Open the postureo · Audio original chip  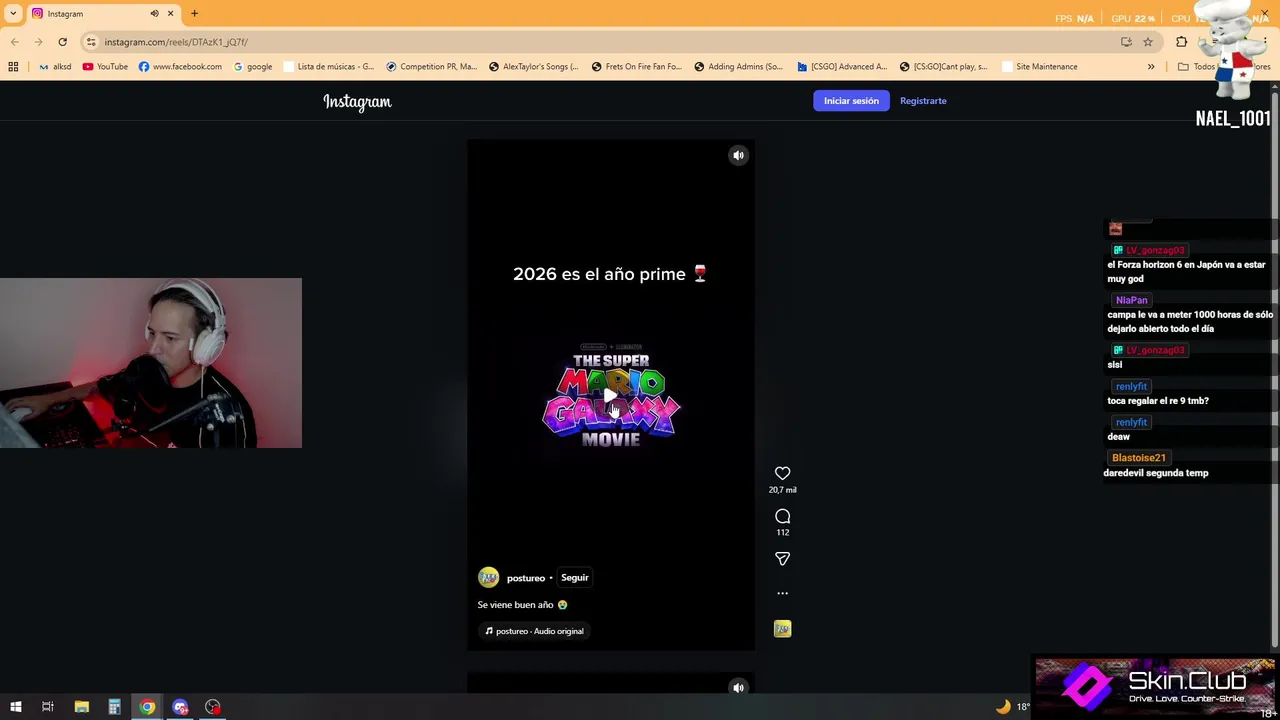coord(534,631)
